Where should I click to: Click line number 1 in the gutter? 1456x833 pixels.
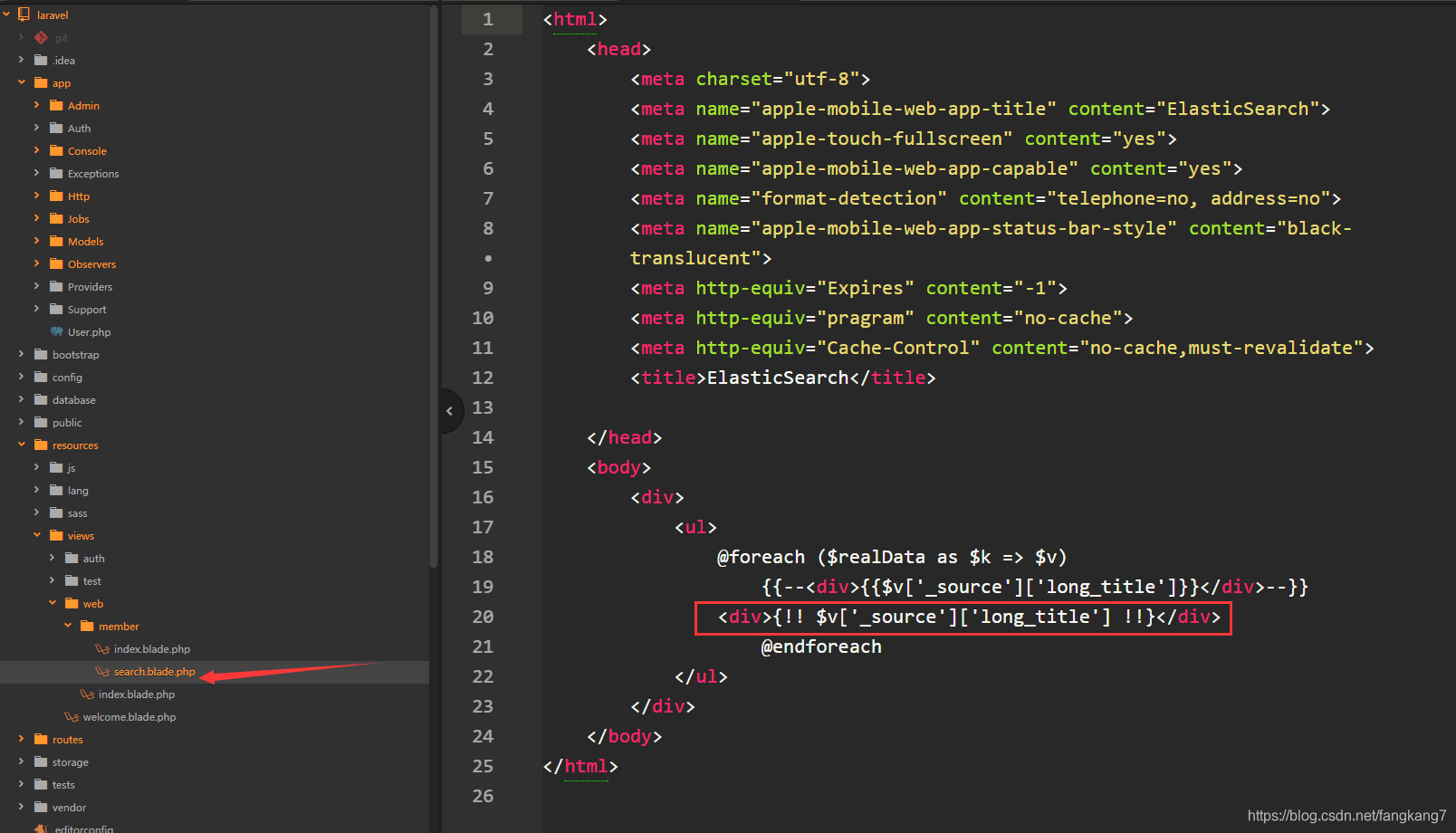click(488, 19)
